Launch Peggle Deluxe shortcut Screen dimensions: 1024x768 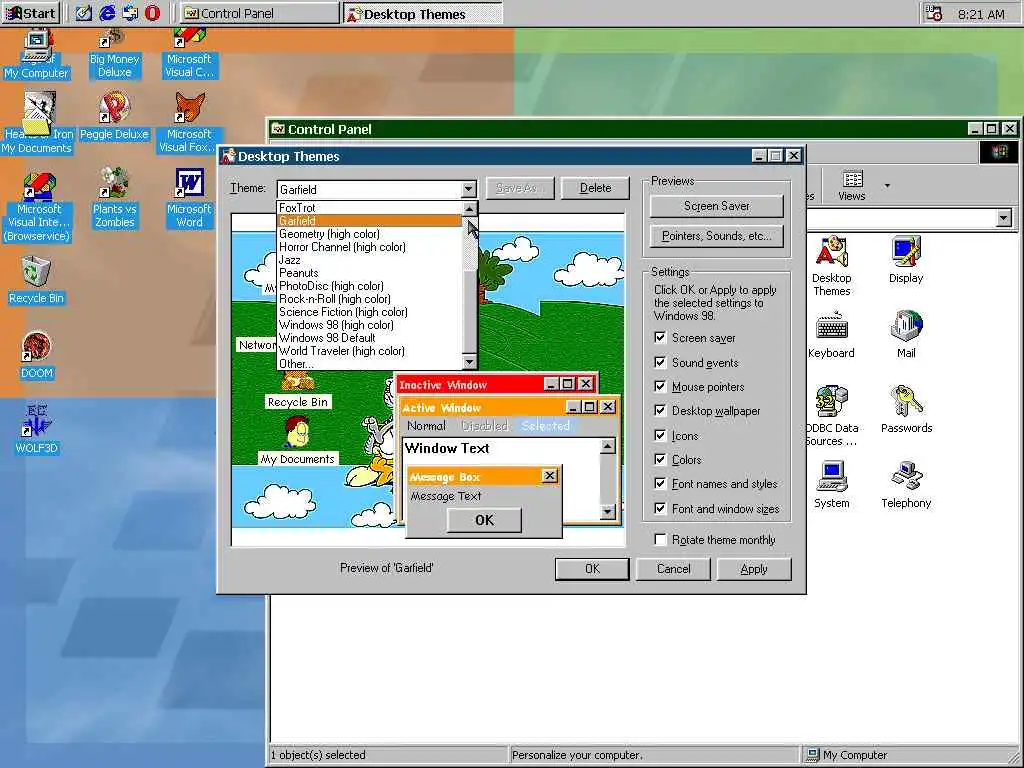coord(114,118)
